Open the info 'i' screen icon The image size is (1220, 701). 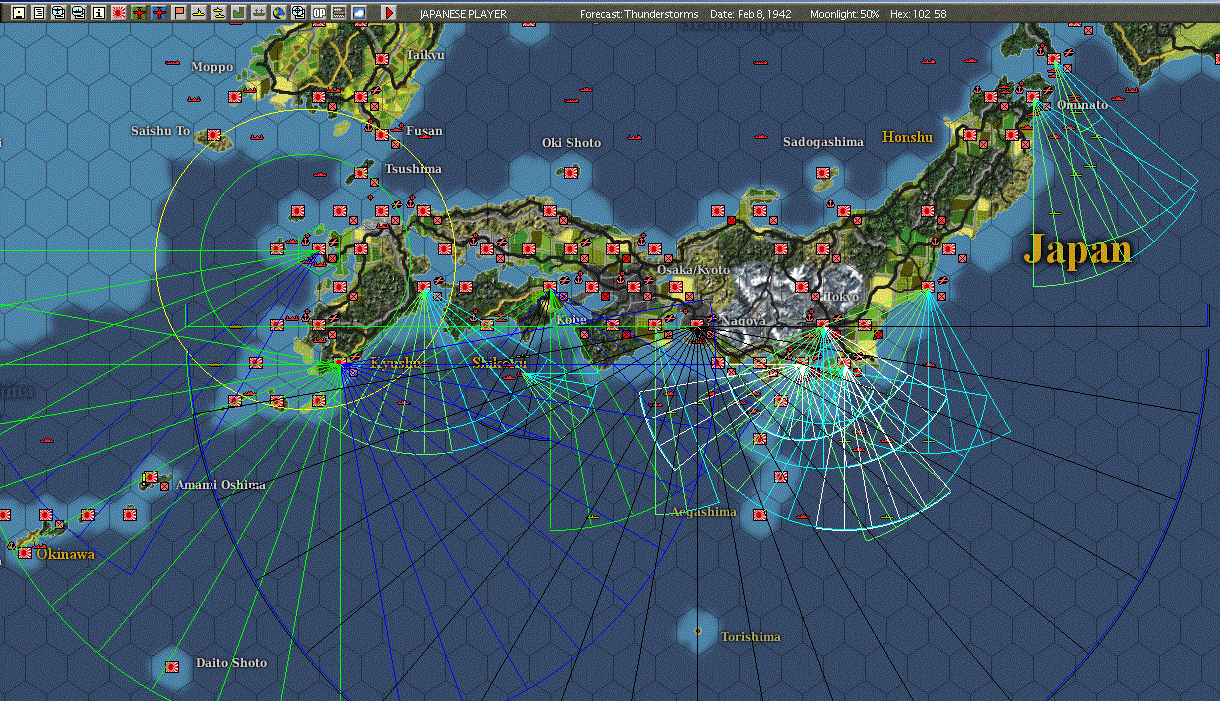98,13
